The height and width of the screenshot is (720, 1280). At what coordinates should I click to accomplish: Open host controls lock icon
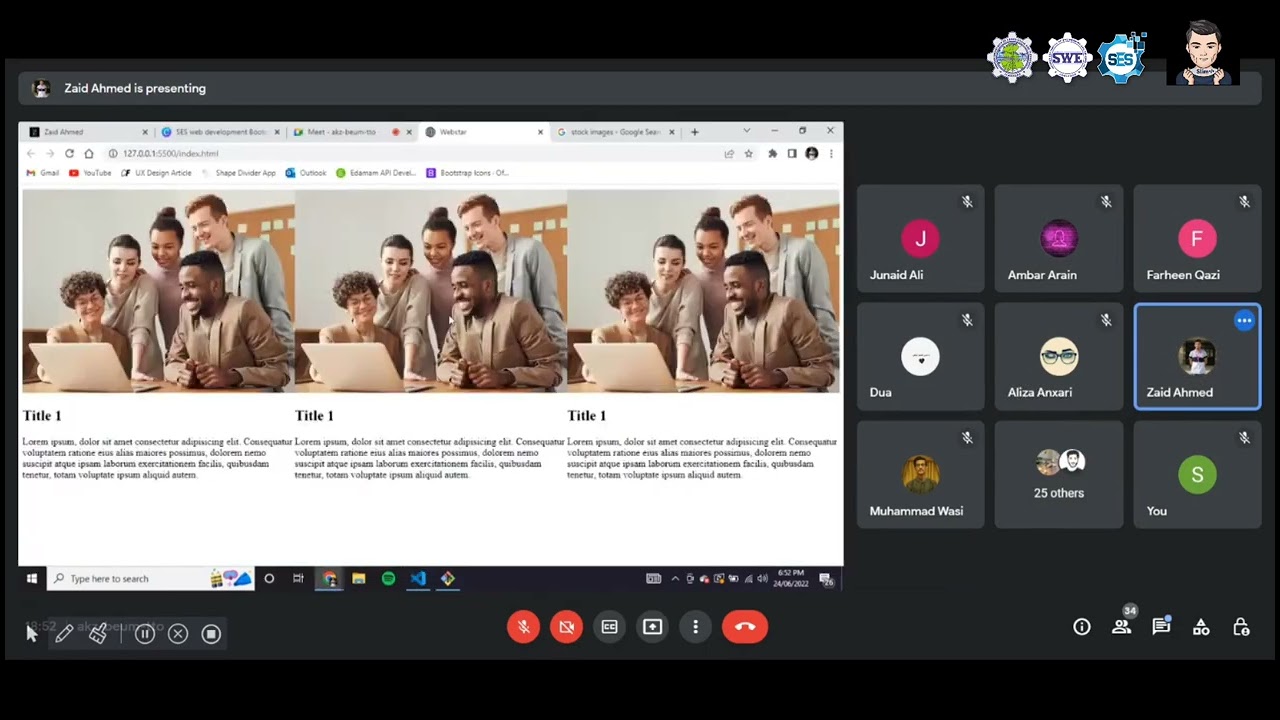[x=1241, y=627]
